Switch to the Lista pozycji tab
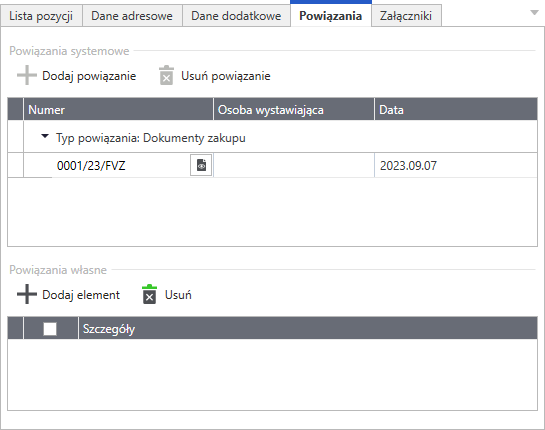The height and width of the screenshot is (430, 545). (41, 16)
